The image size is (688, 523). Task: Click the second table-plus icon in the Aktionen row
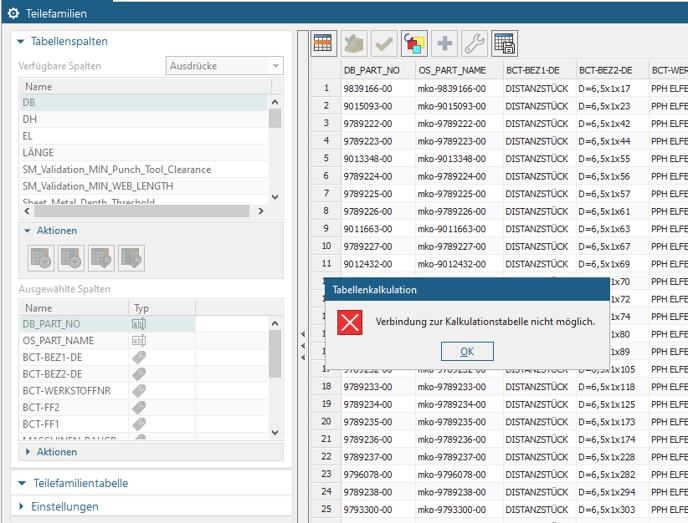pos(71,258)
